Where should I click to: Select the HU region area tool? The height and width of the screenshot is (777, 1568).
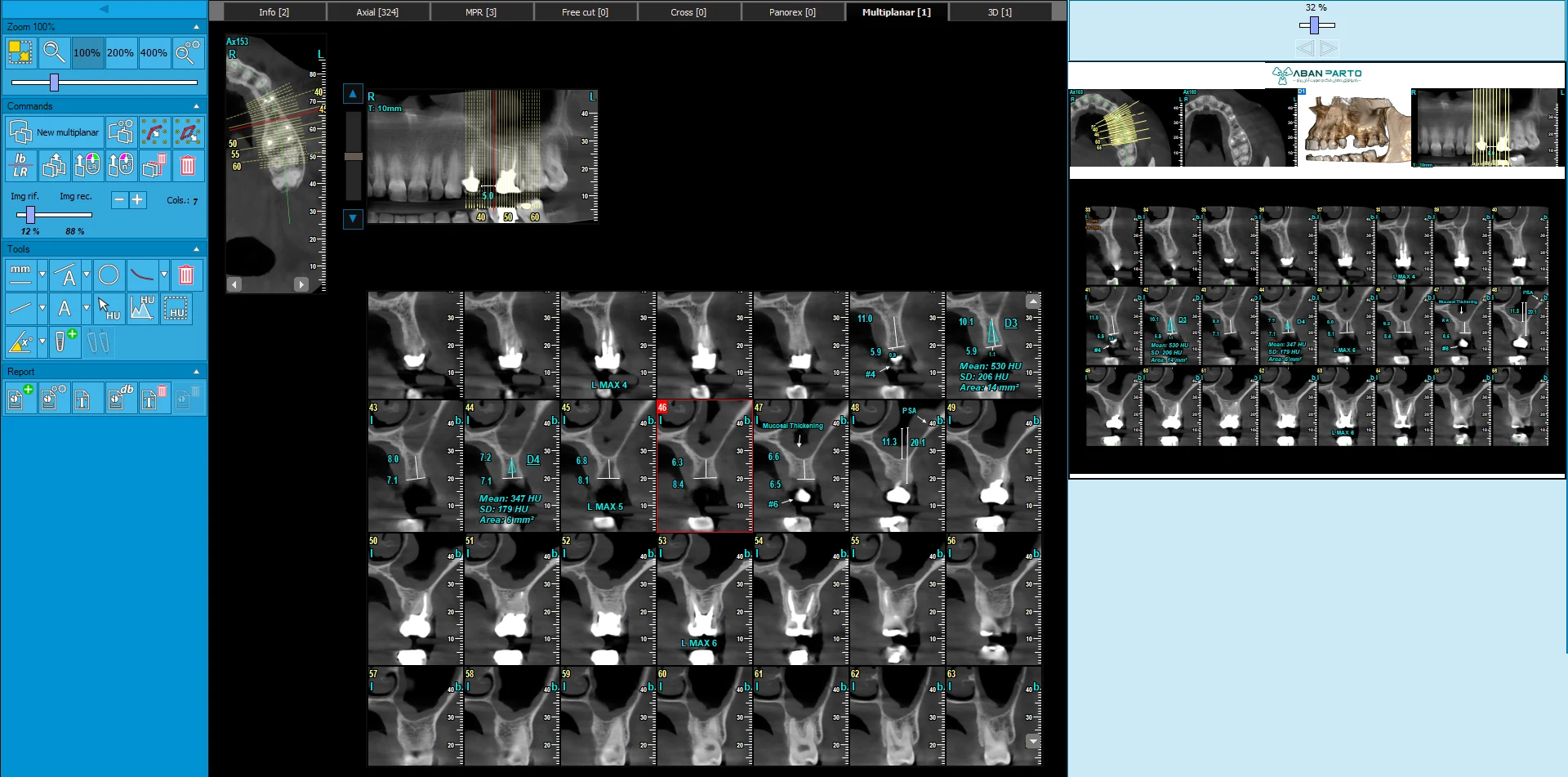click(x=176, y=309)
